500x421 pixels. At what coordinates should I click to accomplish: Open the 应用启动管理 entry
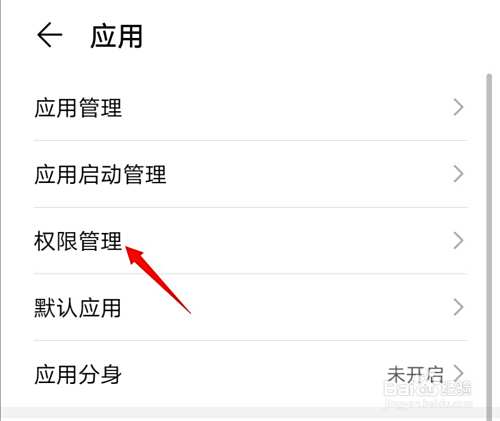tap(250, 174)
